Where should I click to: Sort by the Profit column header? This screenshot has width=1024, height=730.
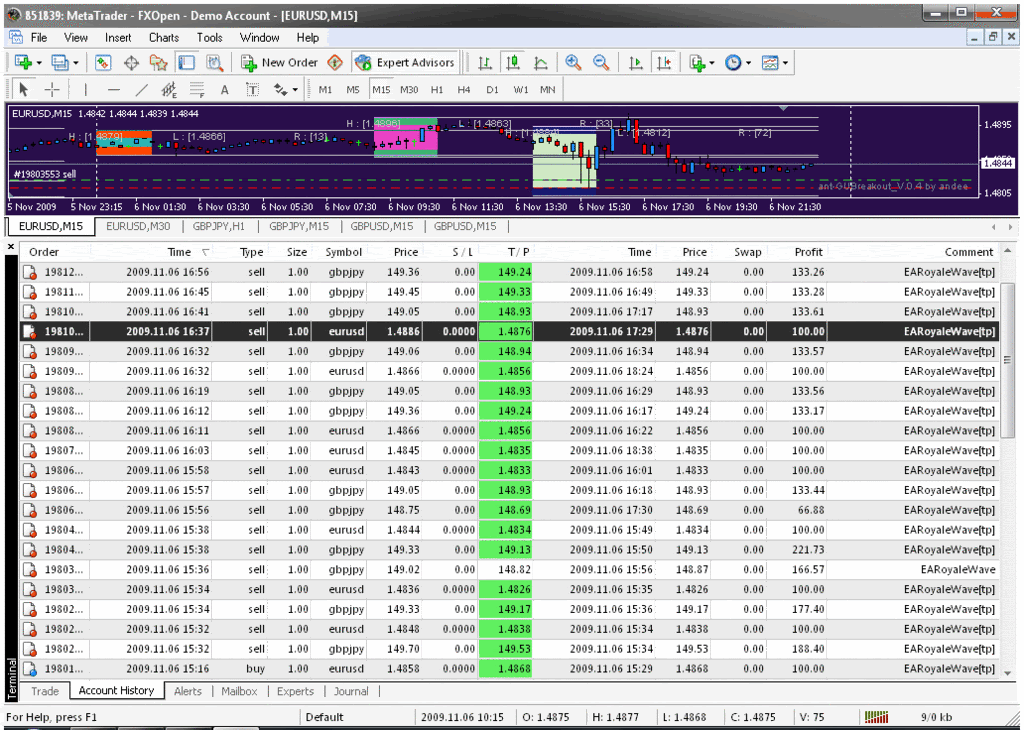pos(808,252)
